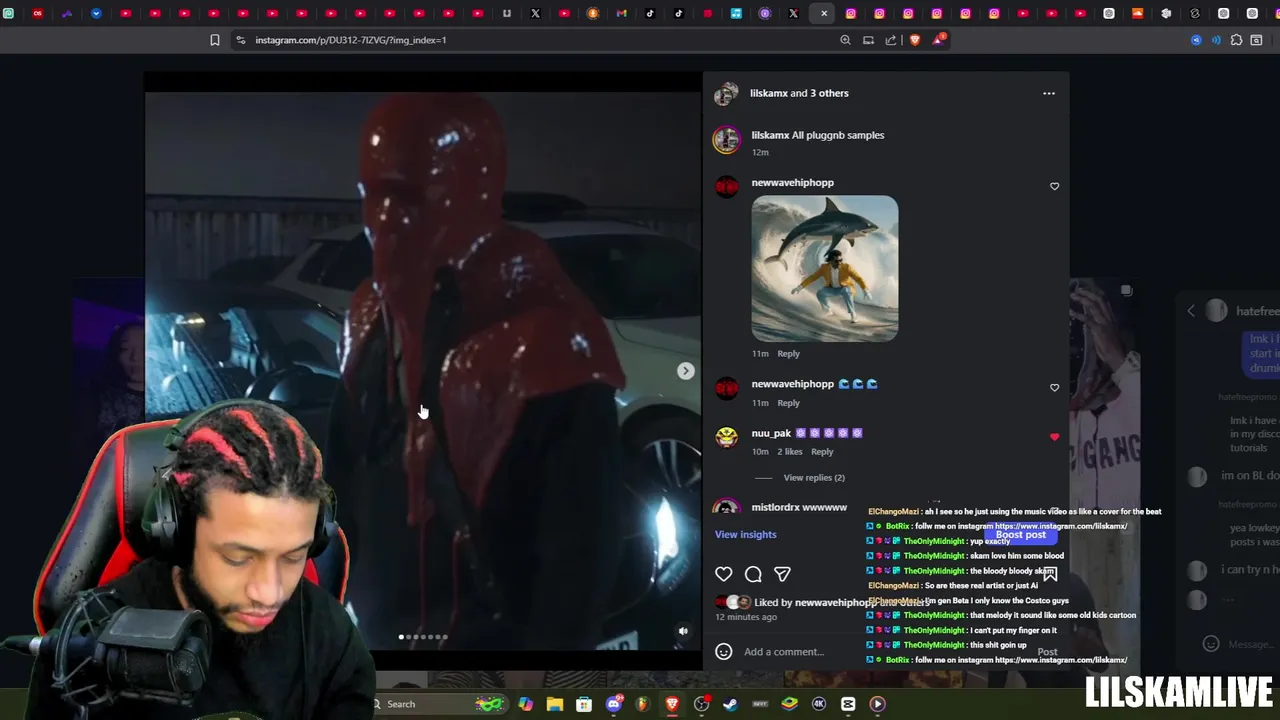Advance to the next carousel image
This screenshot has width=1280, height=720.
(685, 371)
